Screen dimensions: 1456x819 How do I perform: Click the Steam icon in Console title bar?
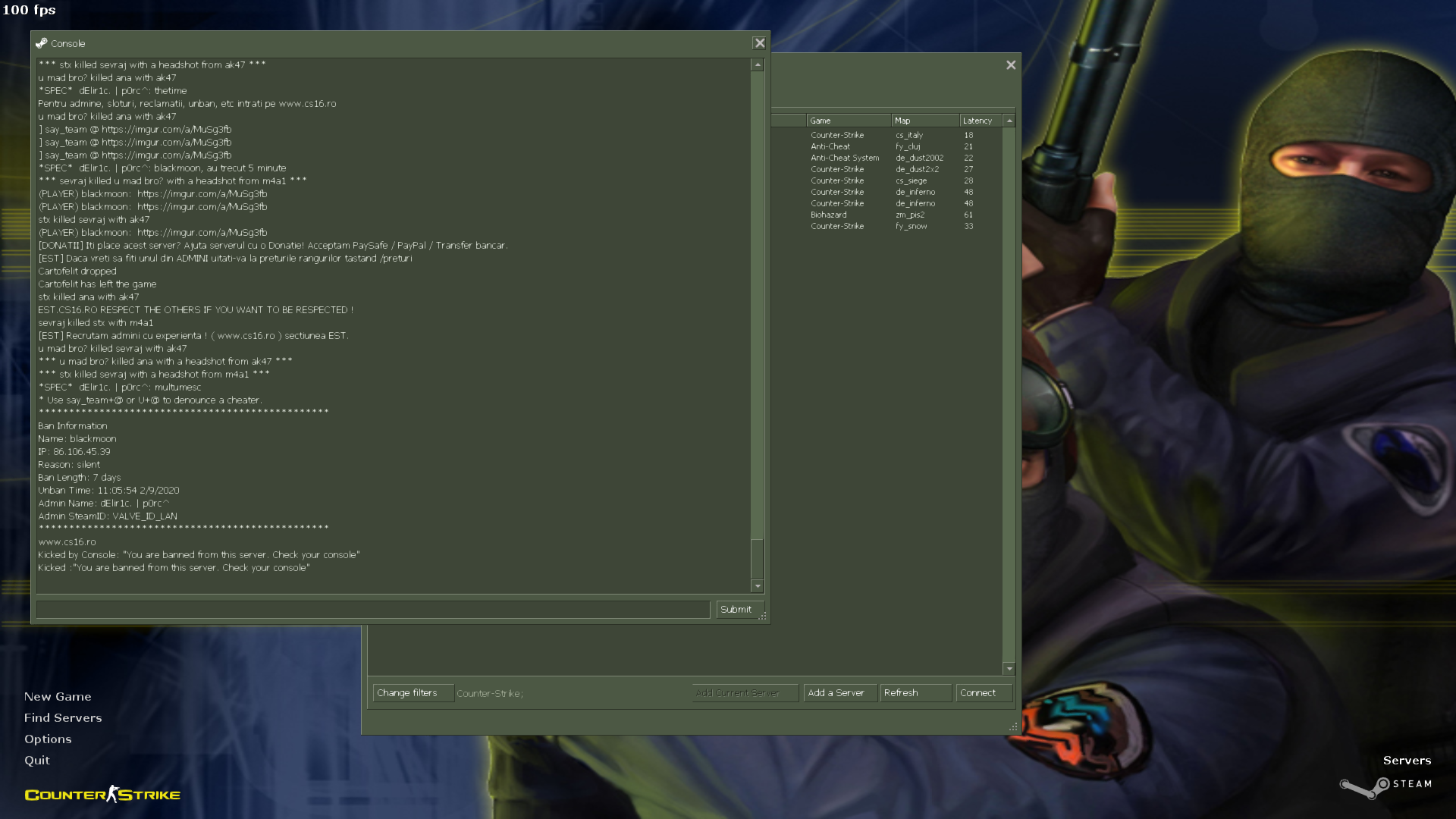pos(41,43)
